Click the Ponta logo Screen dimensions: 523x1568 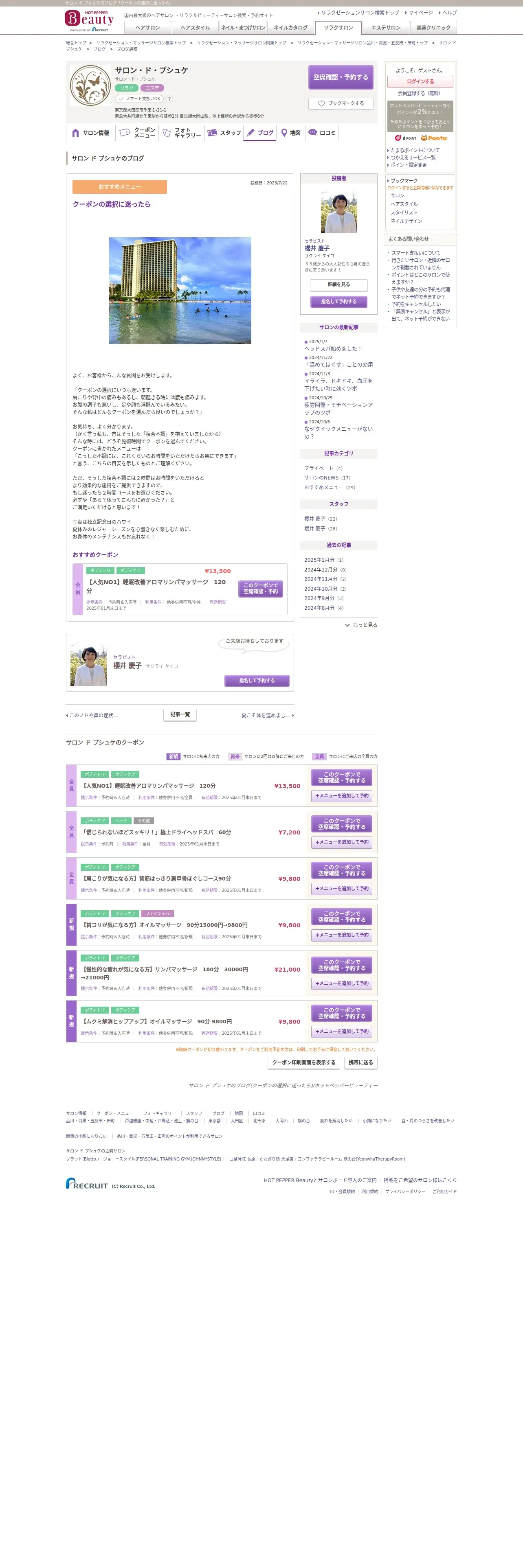coord(433,138)
